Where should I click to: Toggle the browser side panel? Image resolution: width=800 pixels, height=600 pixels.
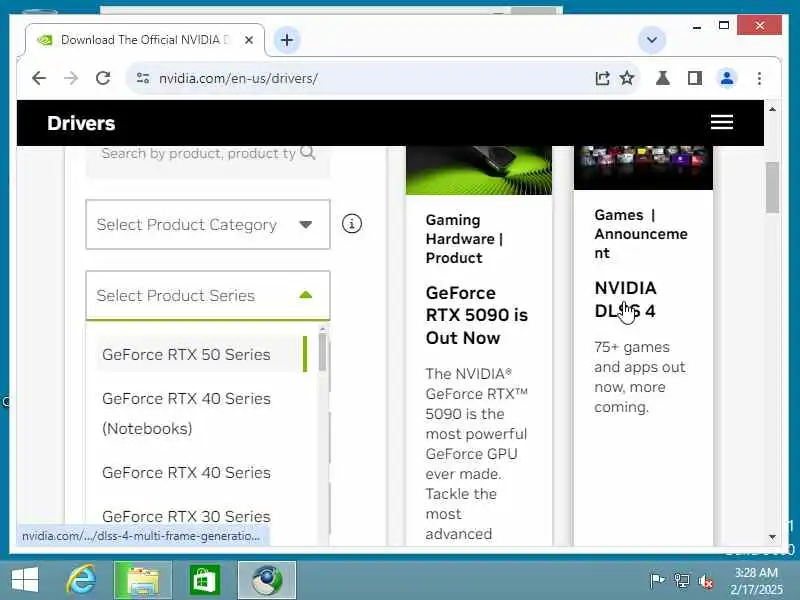point(695,78)
